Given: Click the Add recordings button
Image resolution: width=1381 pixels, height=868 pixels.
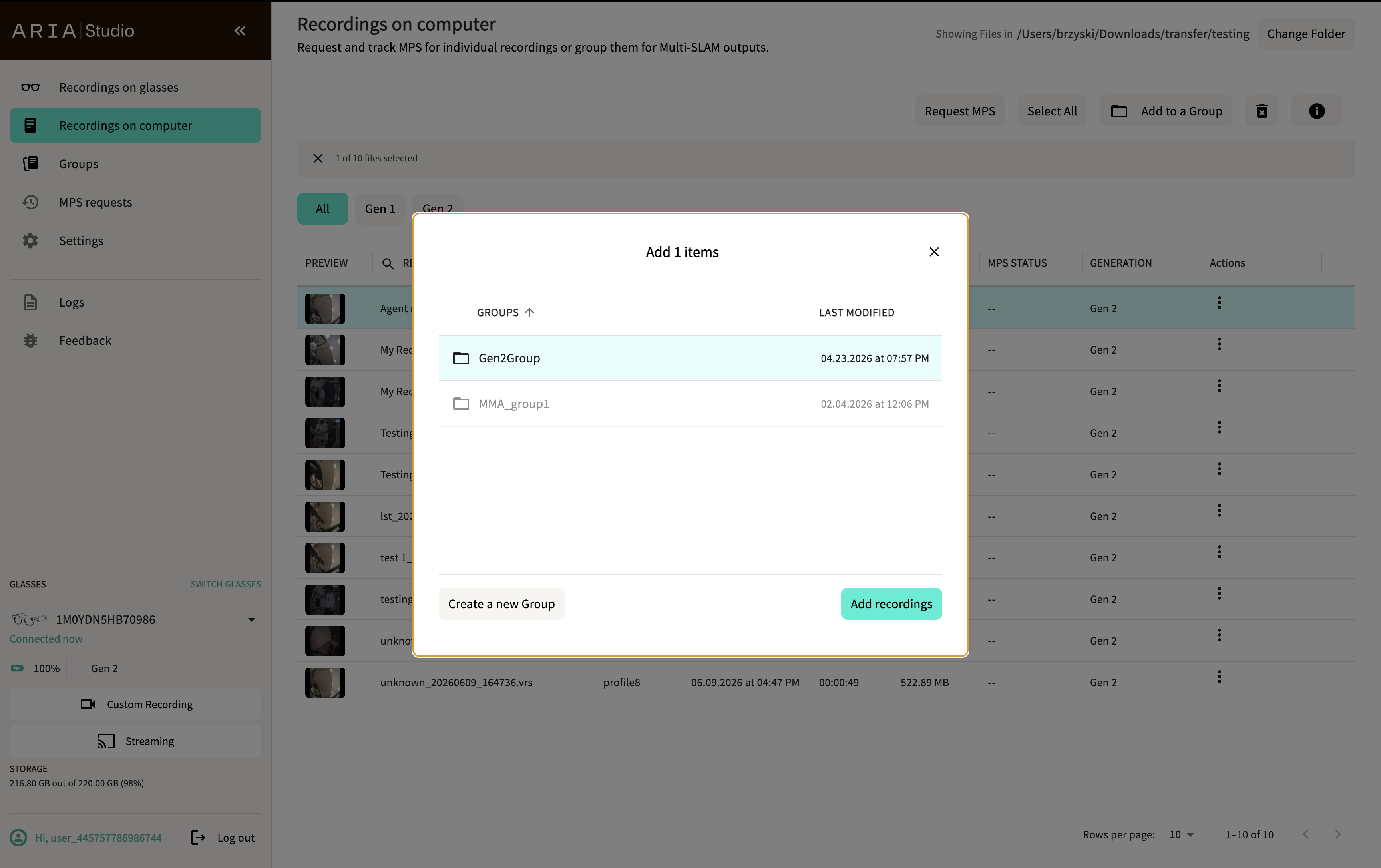Looking at the screenshot, I should pyautogui.click(x=891, y=603).
